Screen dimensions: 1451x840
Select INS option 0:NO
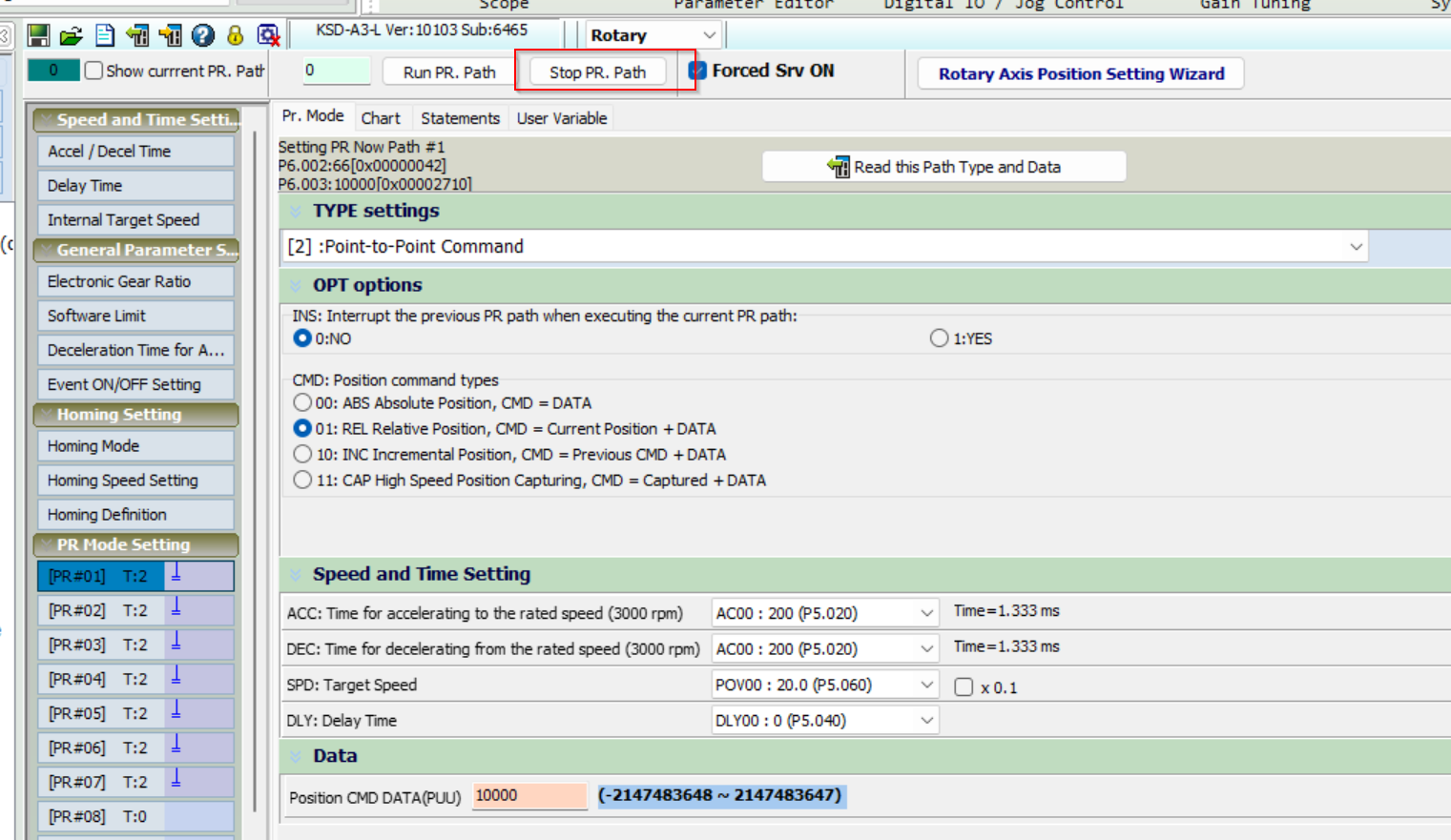pos(302,338)
